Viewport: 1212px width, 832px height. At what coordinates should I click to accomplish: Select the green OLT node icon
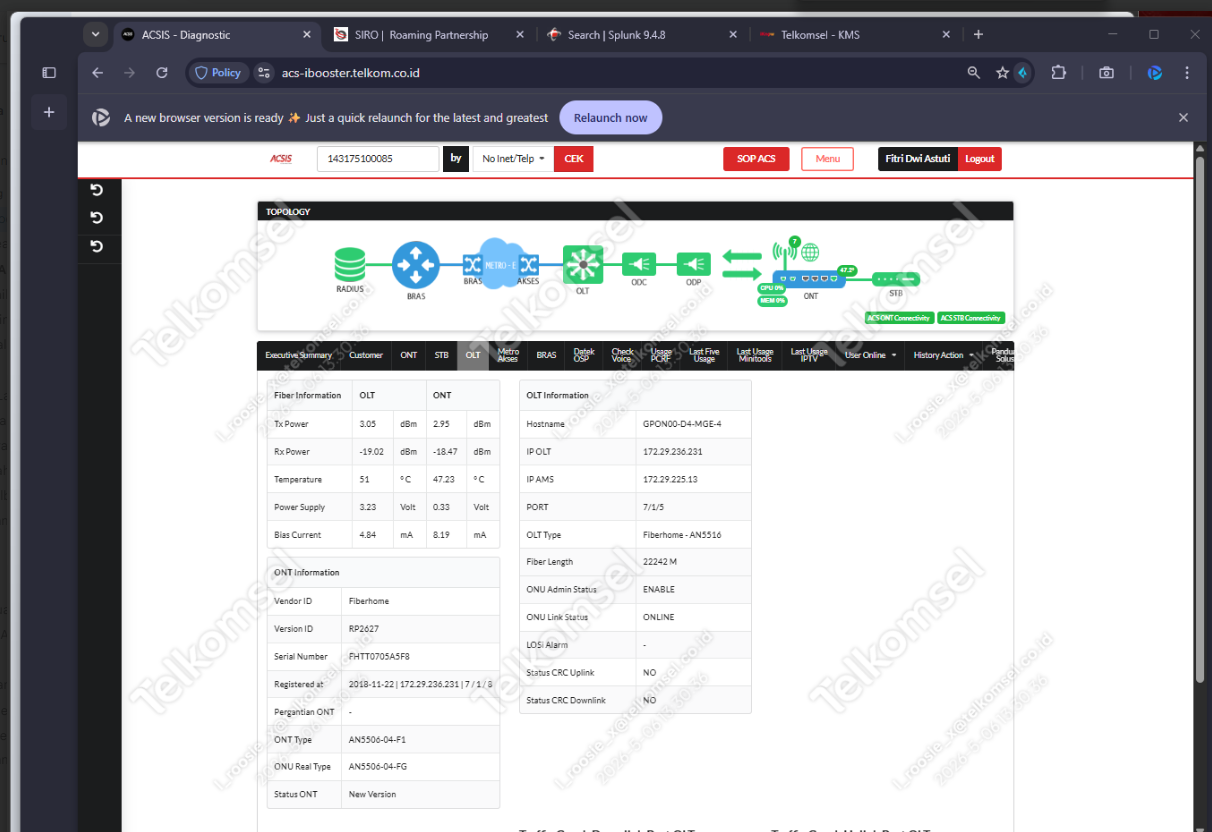582,265
